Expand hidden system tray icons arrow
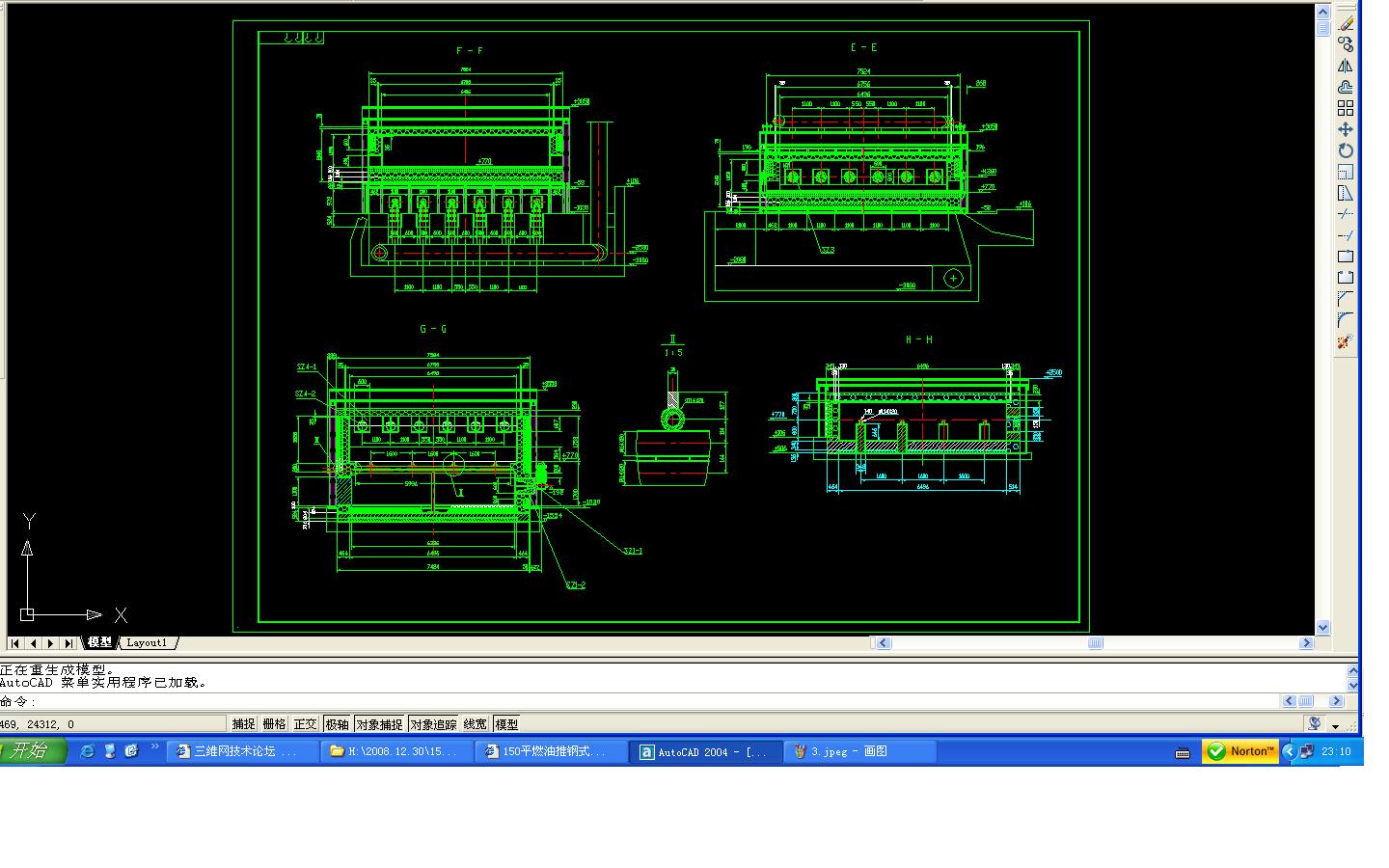This screenshot has height=868, width=1389. [x=1289, y=751]
